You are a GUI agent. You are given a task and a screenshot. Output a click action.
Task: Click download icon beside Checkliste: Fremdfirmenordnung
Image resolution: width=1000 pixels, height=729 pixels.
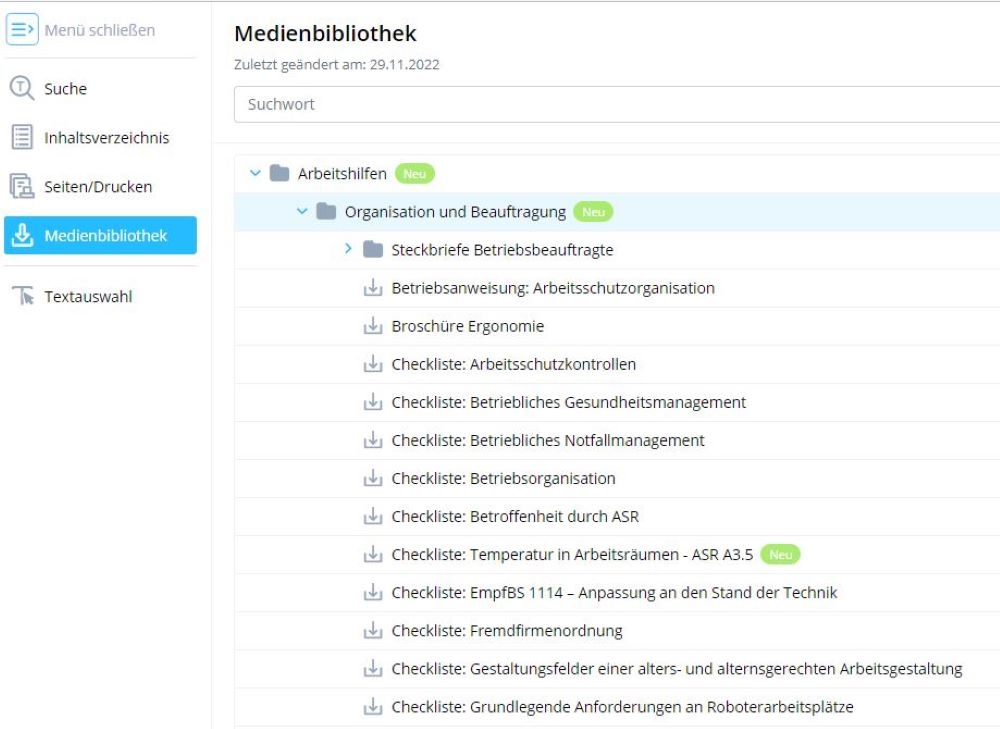(373, 631)
